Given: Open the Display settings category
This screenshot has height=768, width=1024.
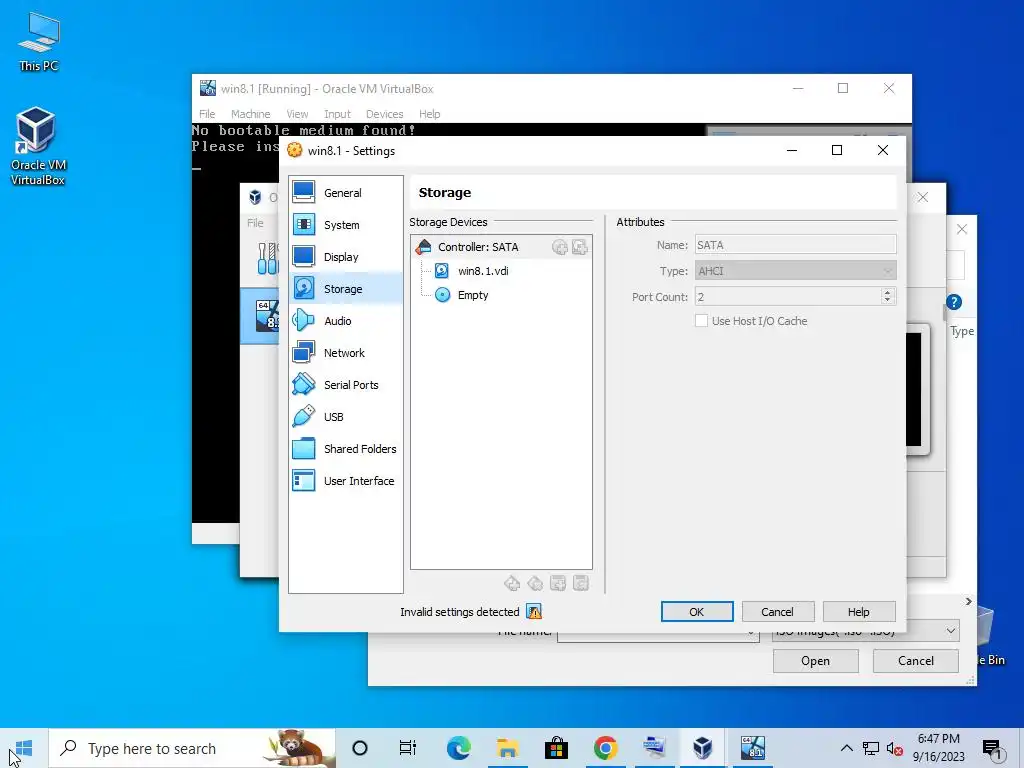Looking at the screenshot, I should [x=345, y=257].
